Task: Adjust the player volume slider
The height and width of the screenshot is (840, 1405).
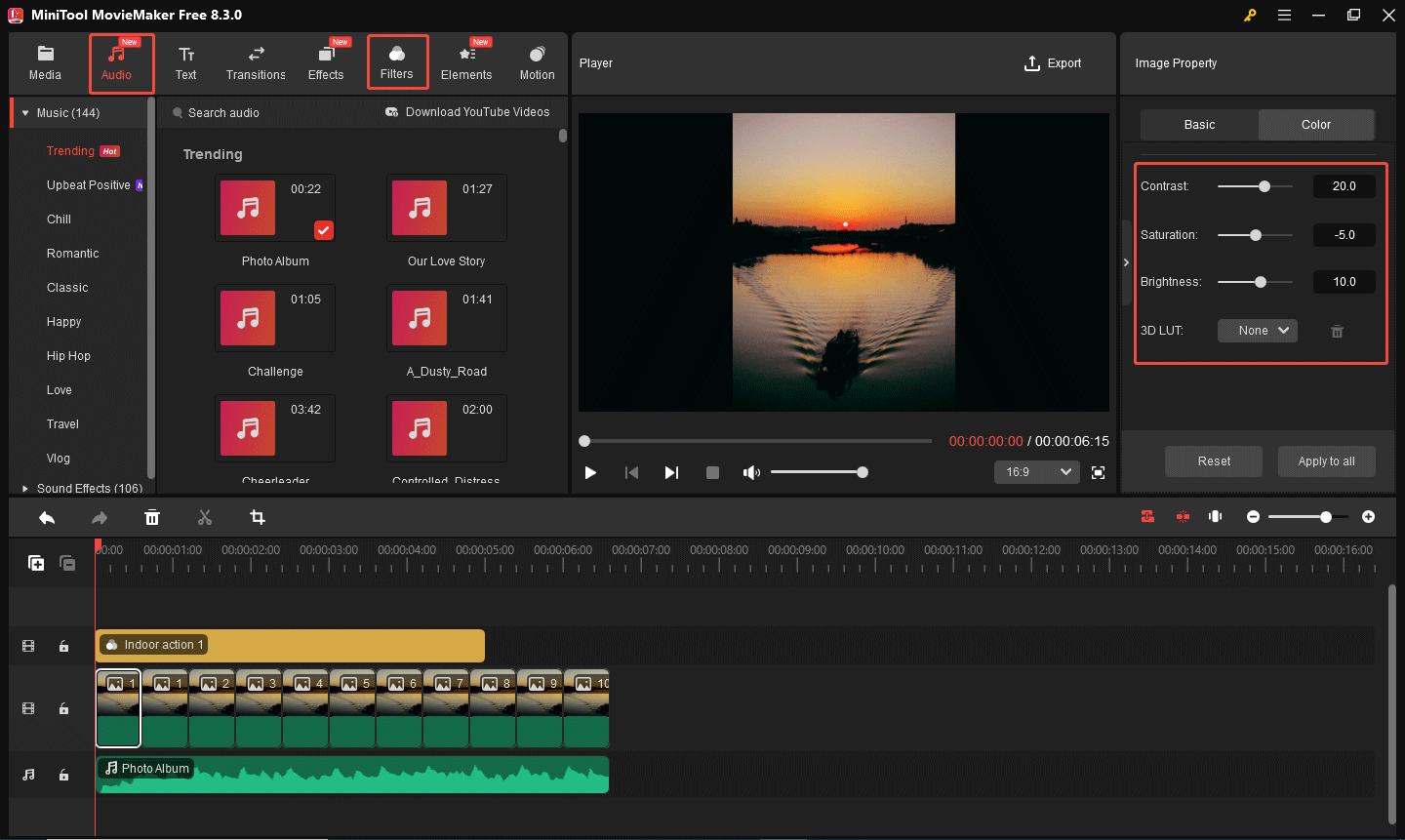Action: [818, 472]
